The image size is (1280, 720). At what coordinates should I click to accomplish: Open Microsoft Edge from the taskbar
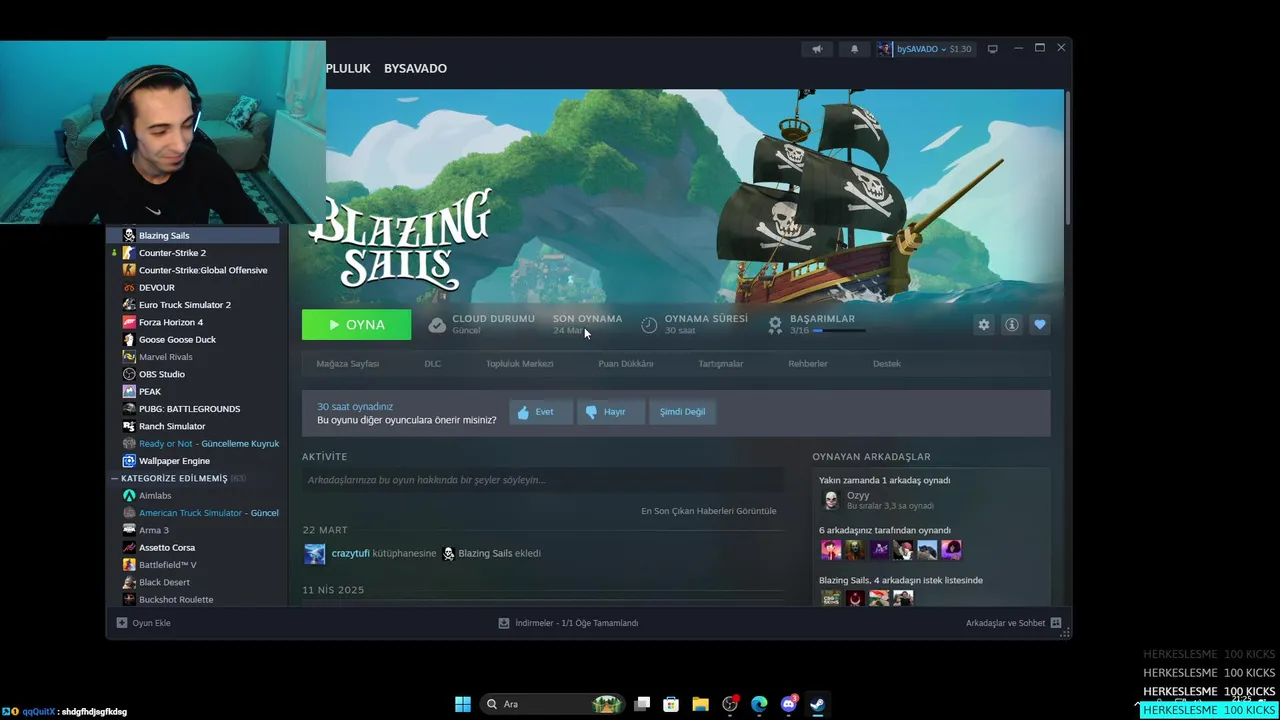759,704
